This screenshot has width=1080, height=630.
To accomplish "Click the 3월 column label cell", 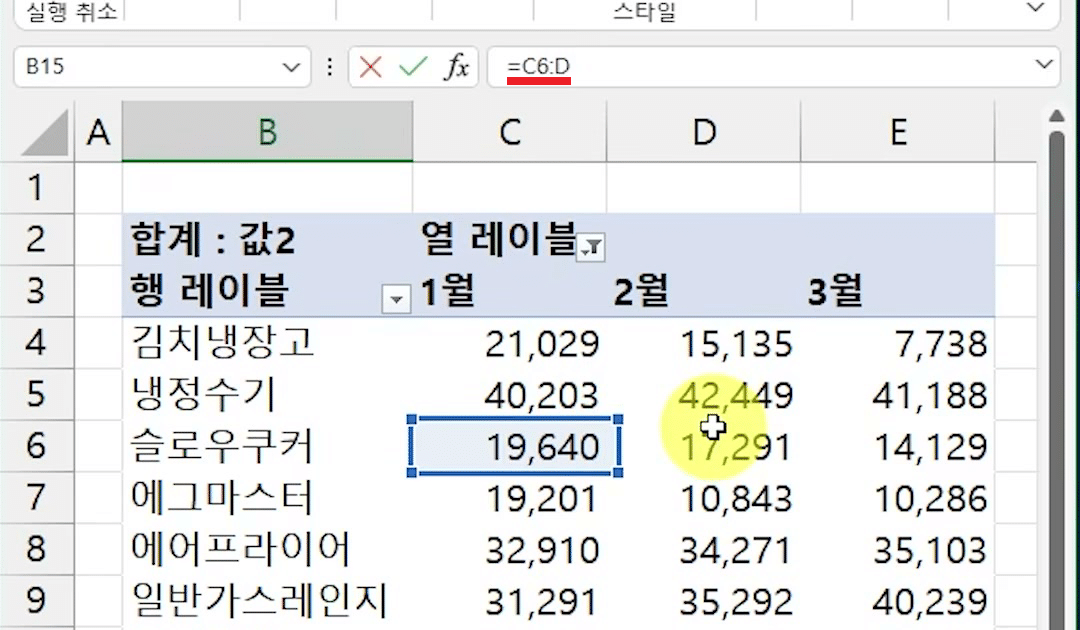I will point(898,291).
